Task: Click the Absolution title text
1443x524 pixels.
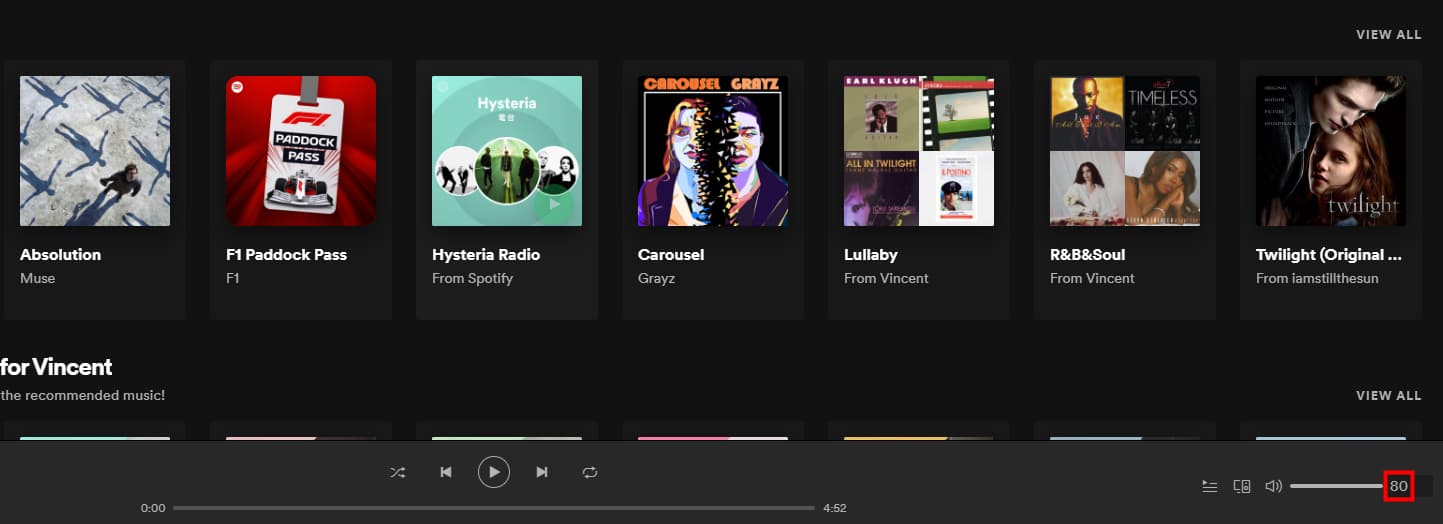Action: (61, 255)
